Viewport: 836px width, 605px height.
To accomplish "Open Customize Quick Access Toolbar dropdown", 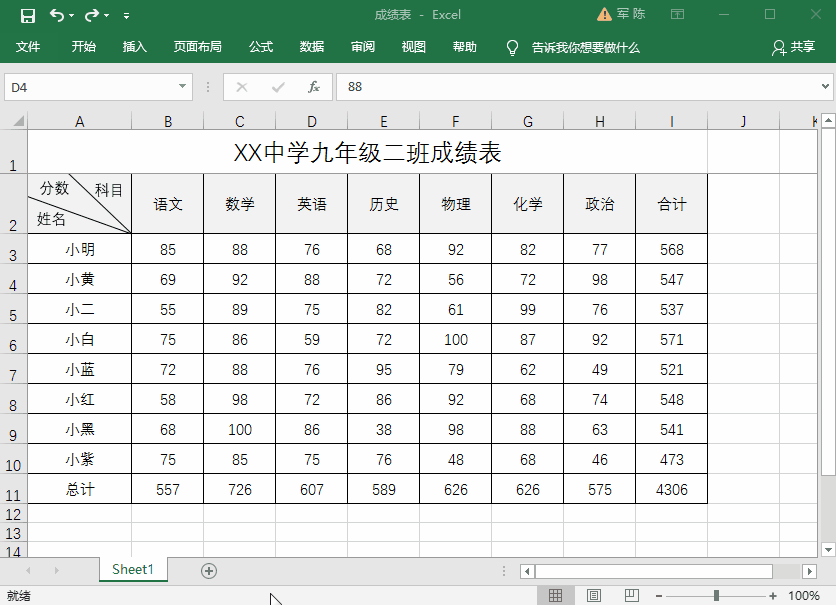I will click(126, 16).
